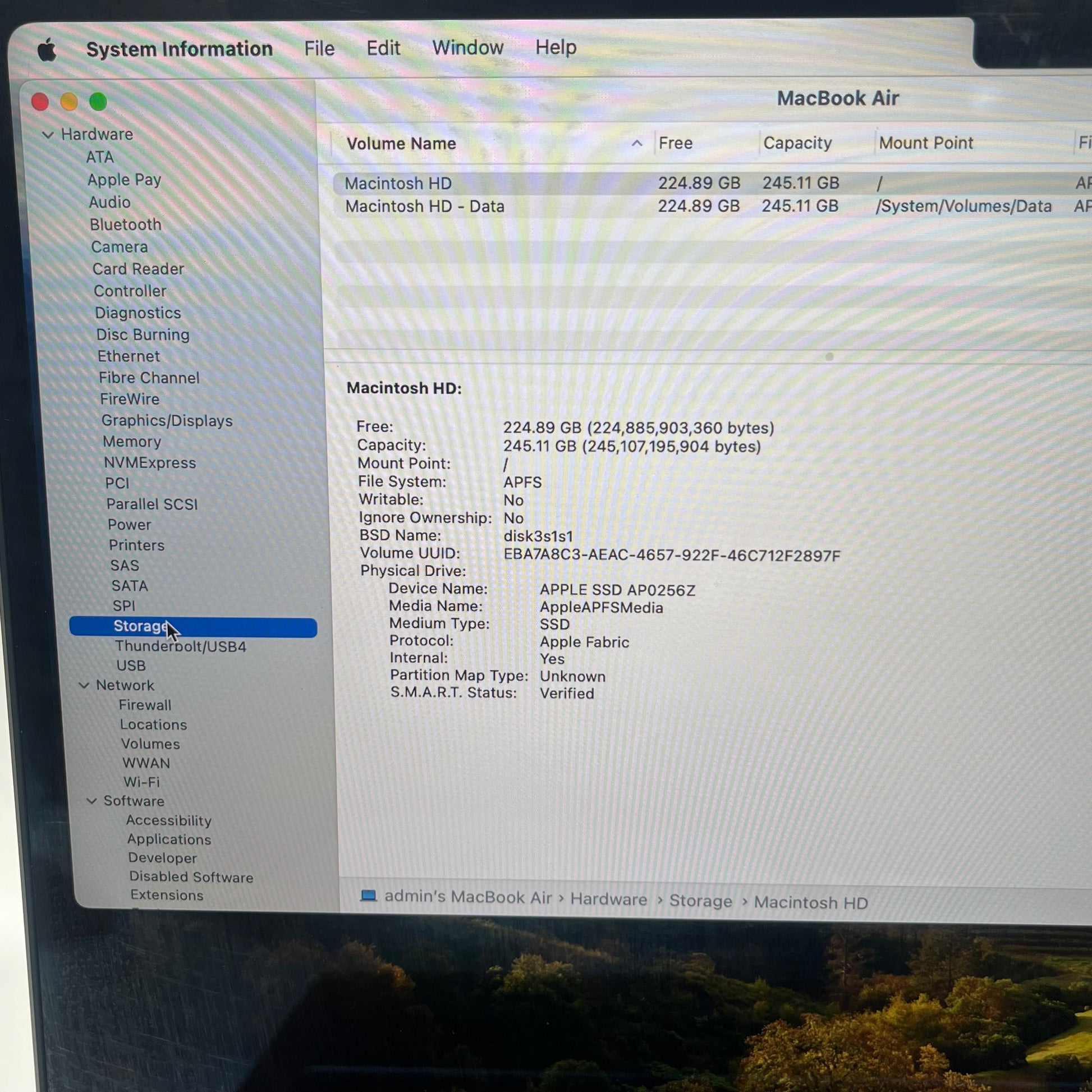This screenshot has width=1092, height=1092.
Task: Click the green zoom window button
Action: (98, 102)
